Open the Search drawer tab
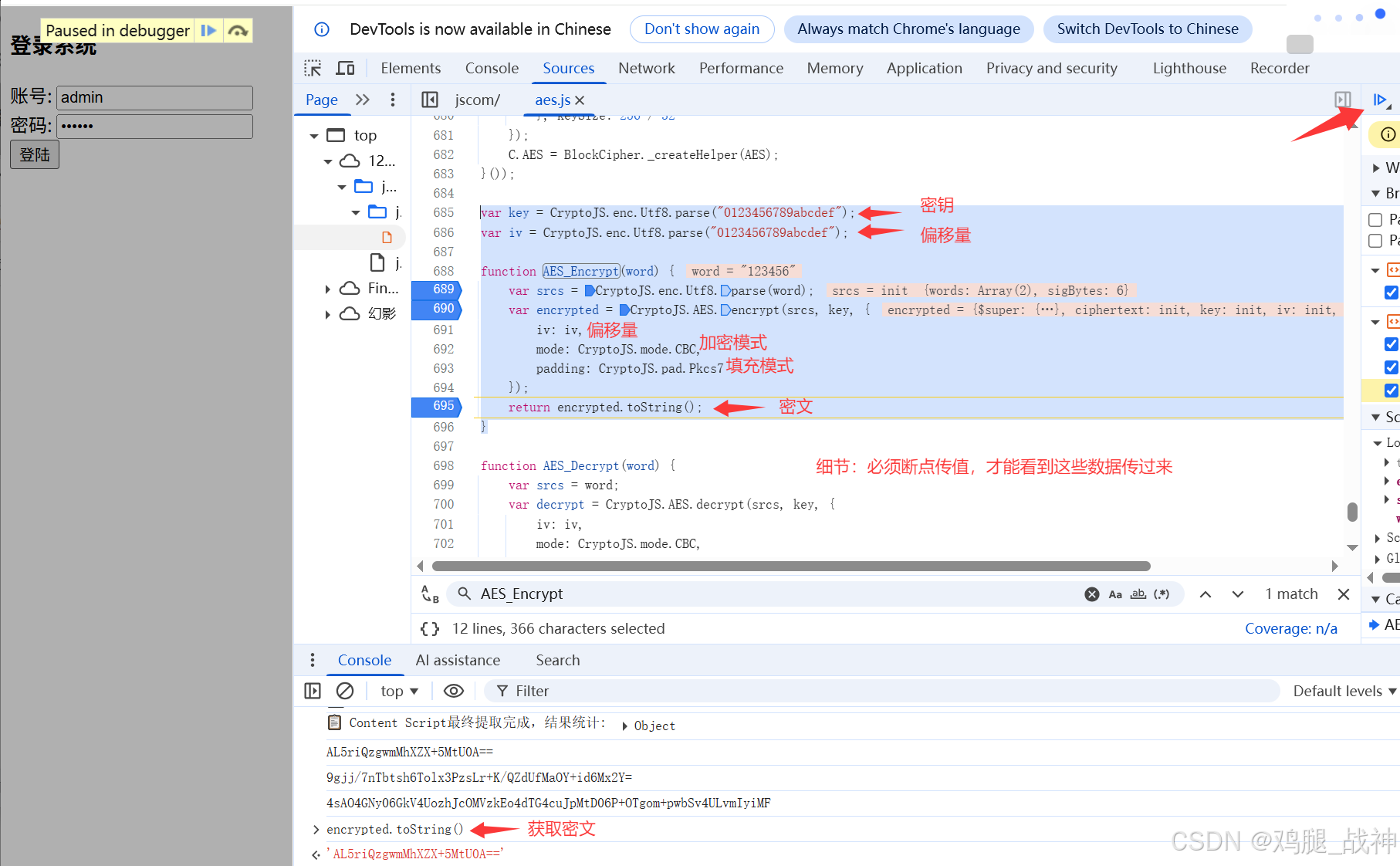The image size is (1400, 866). [558, 660]
